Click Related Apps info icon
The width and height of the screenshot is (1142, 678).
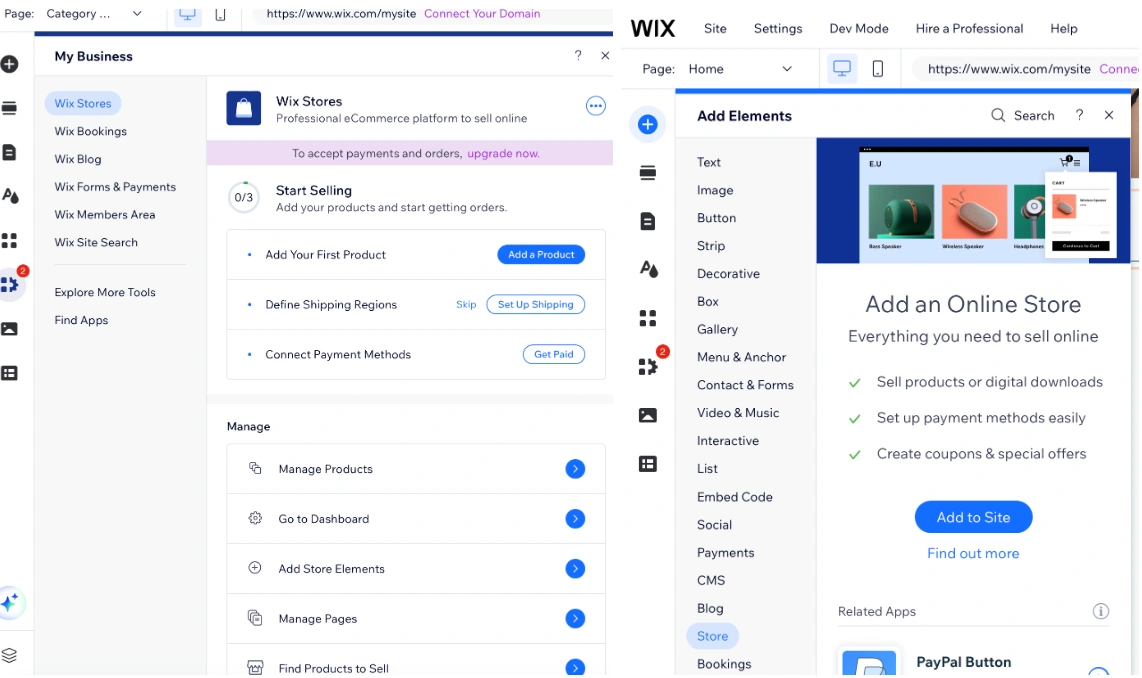point(1100,611)
